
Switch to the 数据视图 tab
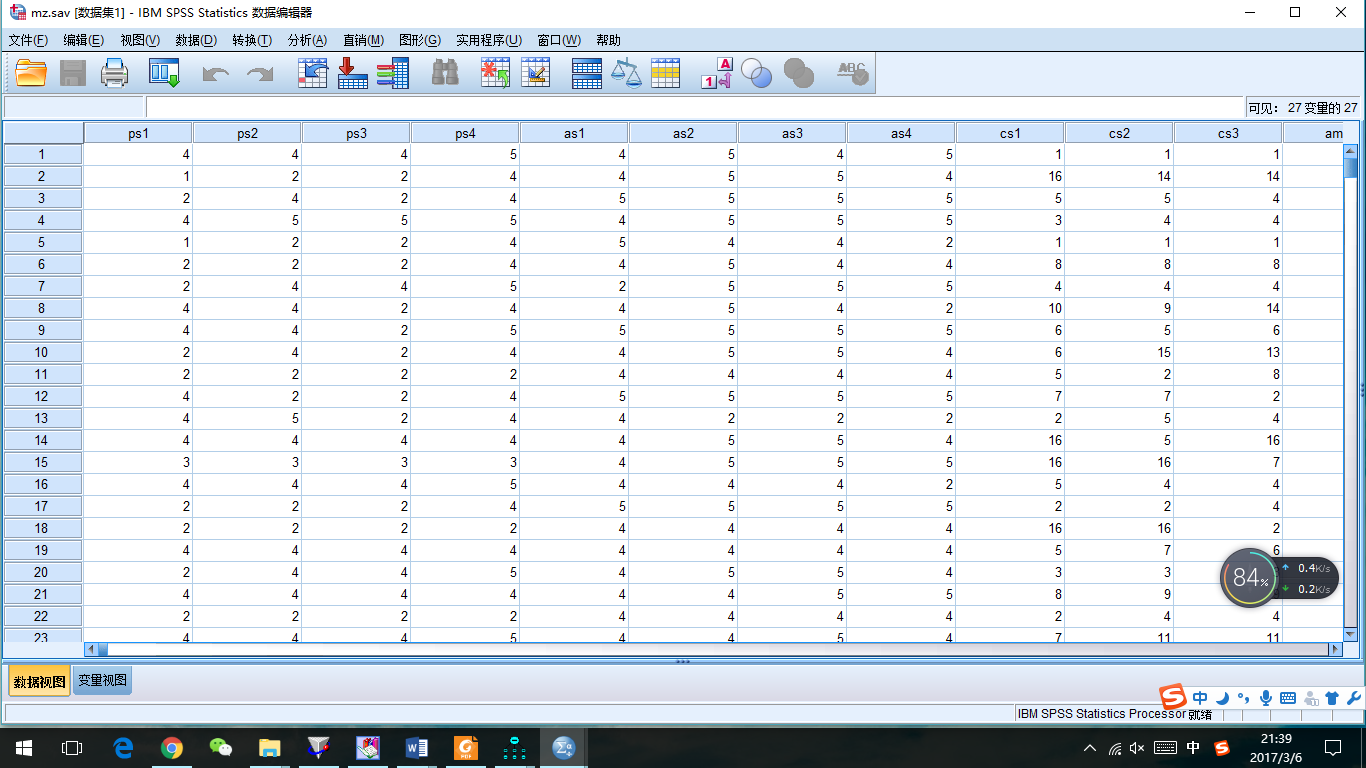[x=40, y=682]
